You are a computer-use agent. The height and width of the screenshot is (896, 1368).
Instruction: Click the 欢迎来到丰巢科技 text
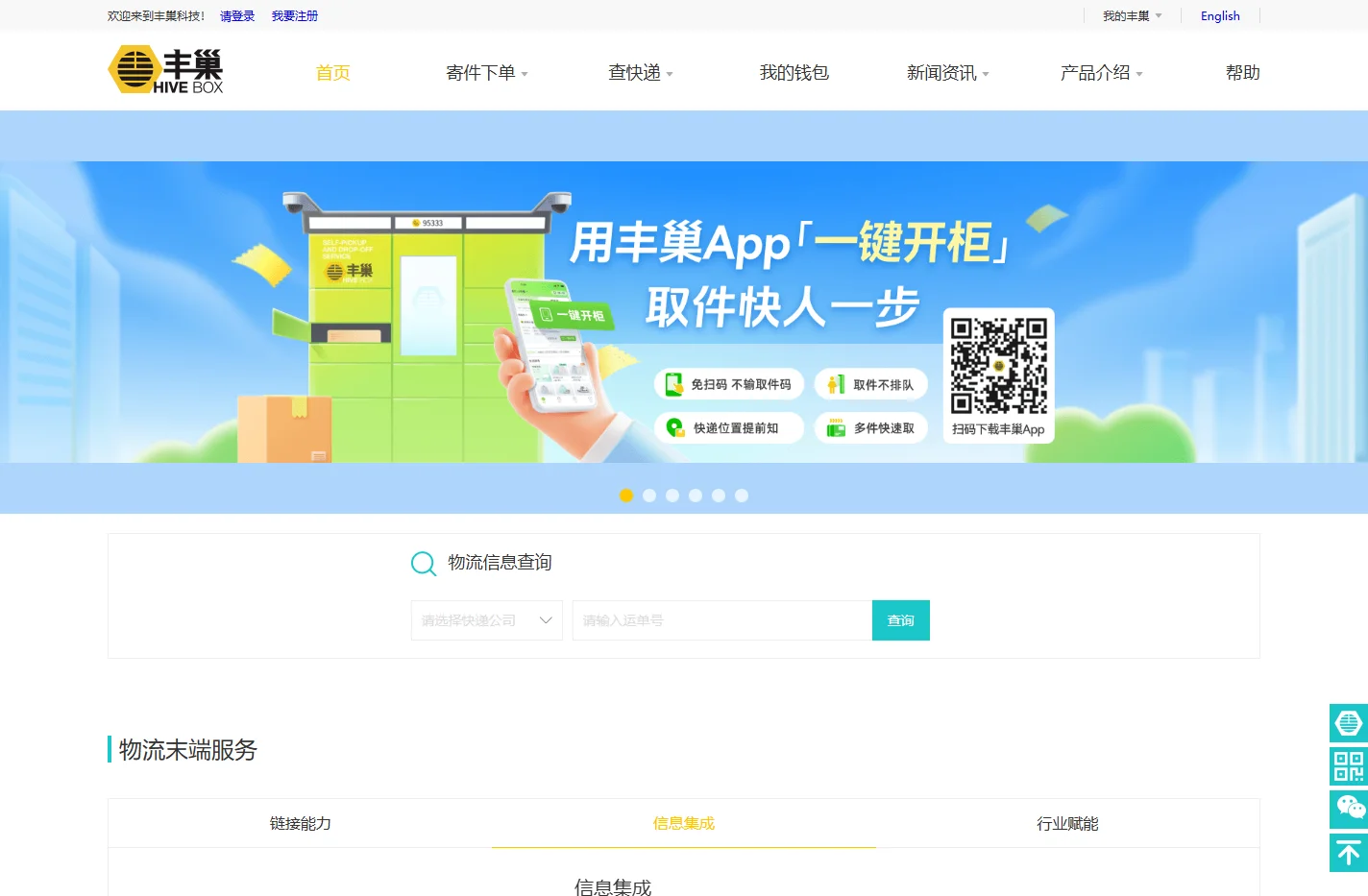pos(156,16)
